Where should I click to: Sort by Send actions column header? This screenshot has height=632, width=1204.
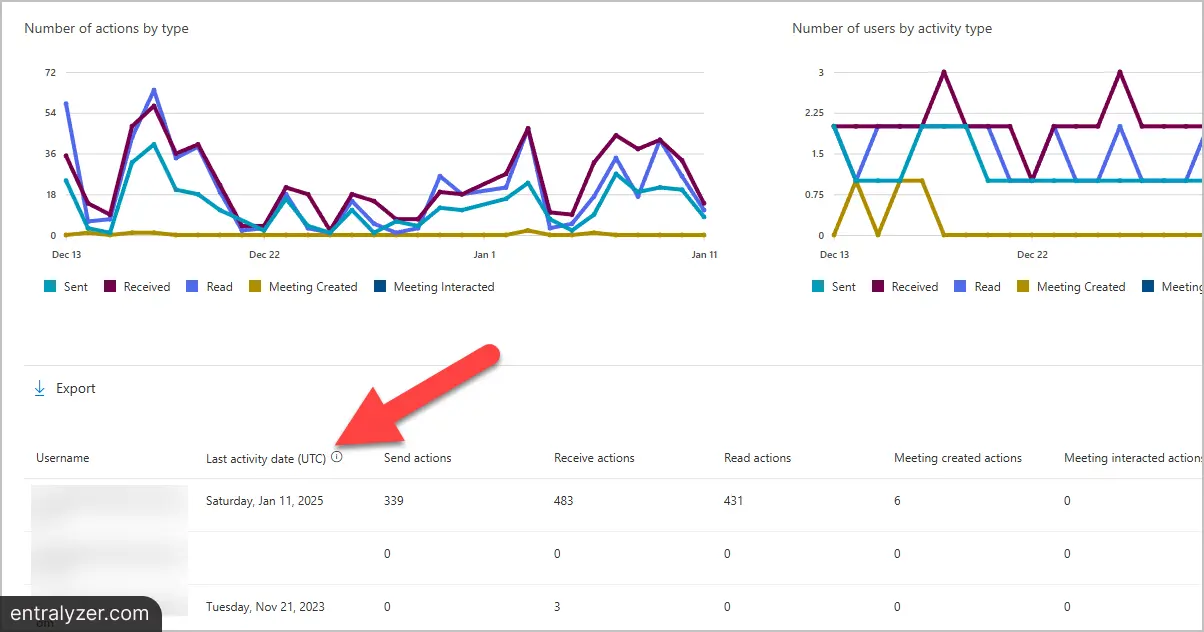click(x=418, y=458)
